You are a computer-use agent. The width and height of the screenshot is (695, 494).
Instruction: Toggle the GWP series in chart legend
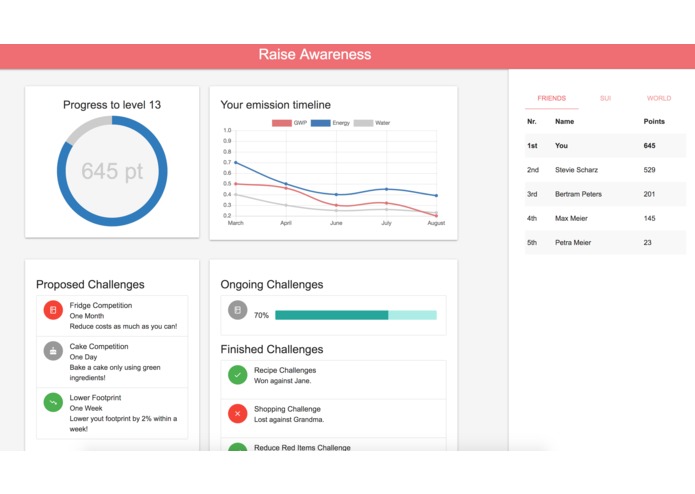(x=289, y=123)
